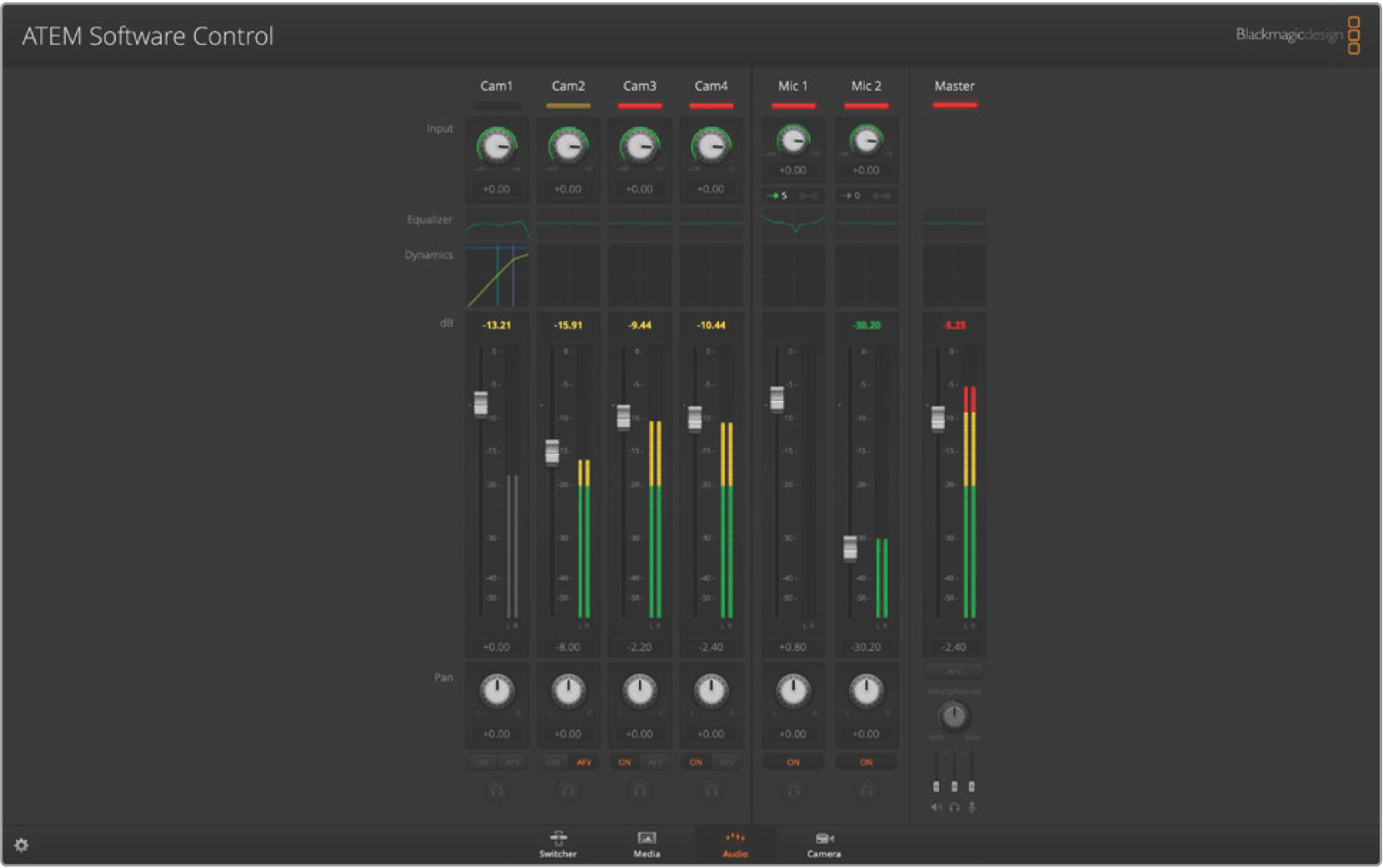Click the Mic 2 headphone solo icon
1383x868 pixels.
(x=866, y=790)
